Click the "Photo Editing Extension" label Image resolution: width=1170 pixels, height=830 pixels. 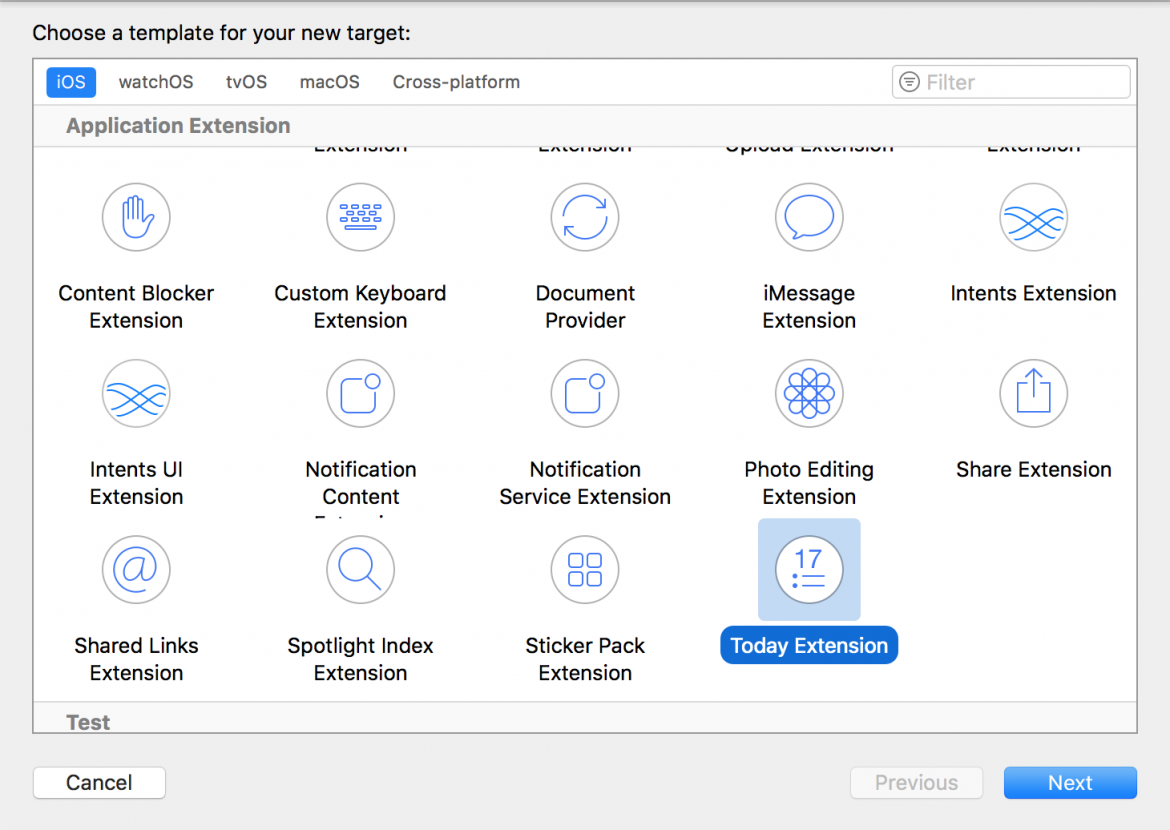[x=810, y=483]
